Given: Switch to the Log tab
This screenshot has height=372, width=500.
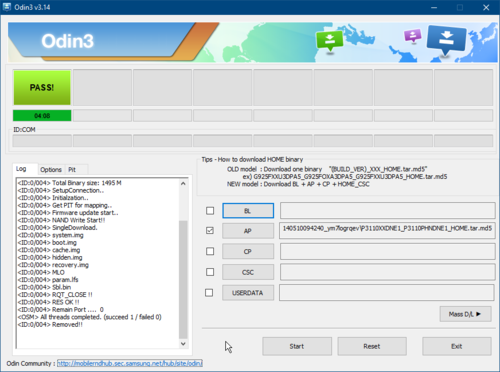Looking at the screenshot, I should (21, 169).
